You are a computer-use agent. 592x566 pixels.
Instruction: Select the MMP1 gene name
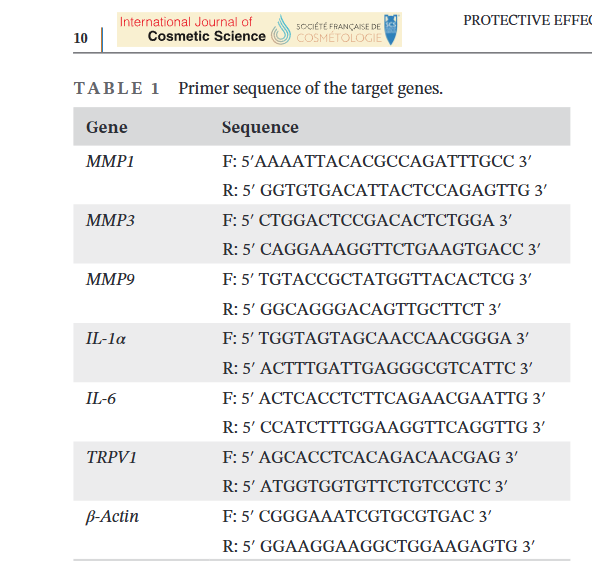coord(110,161)
